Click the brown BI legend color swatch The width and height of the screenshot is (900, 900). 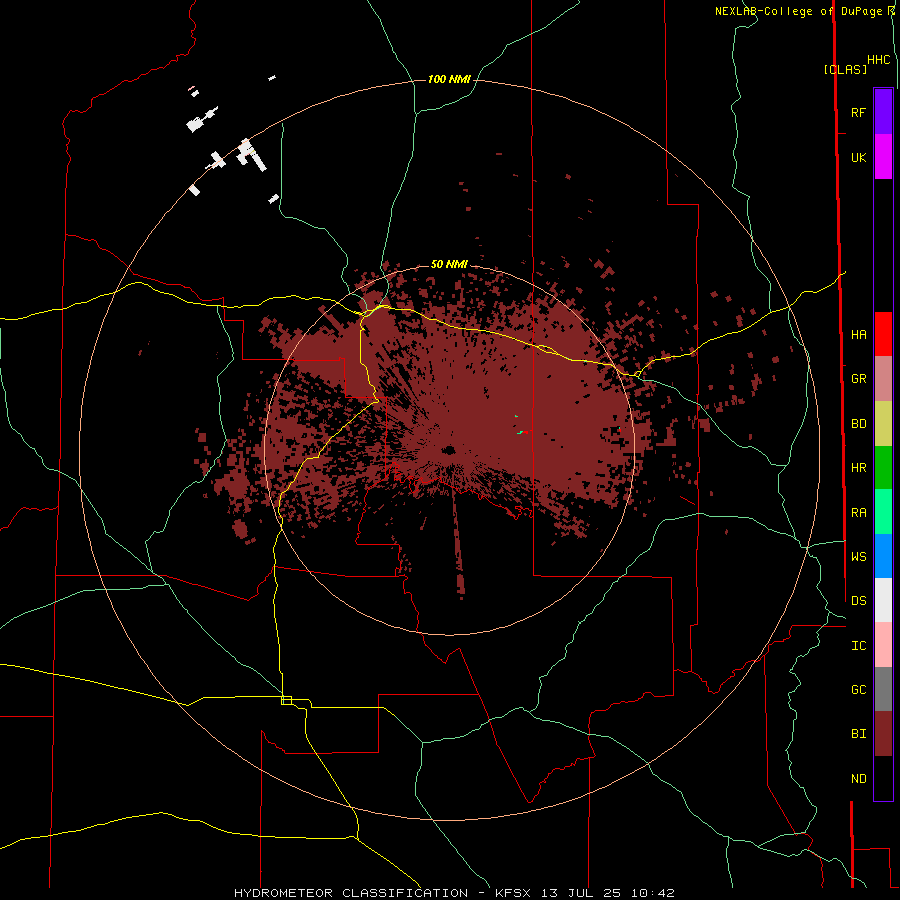pos(883,734)
